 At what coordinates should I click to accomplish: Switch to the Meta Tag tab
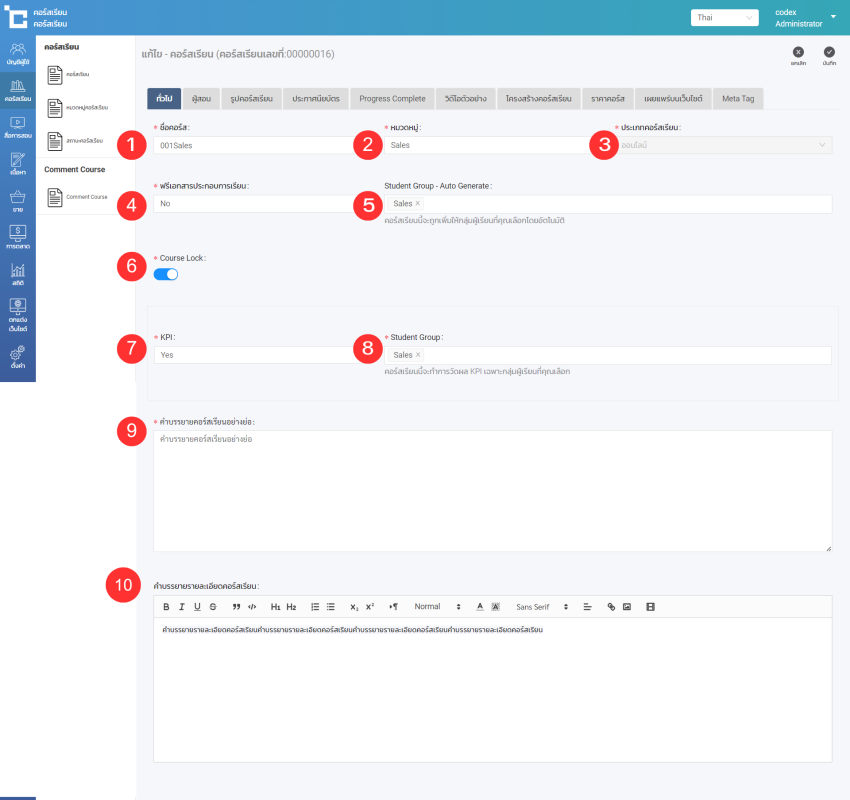[x=738, y=98]
